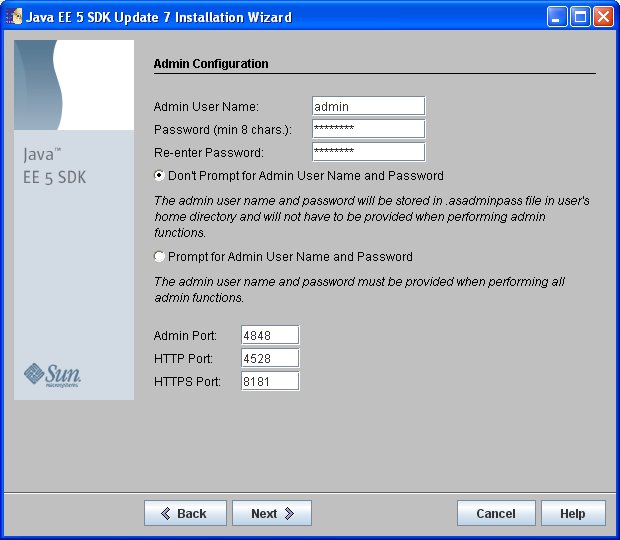Cancel the installation wizard
This screenshot has width=620, height=540.
[496, 513]
